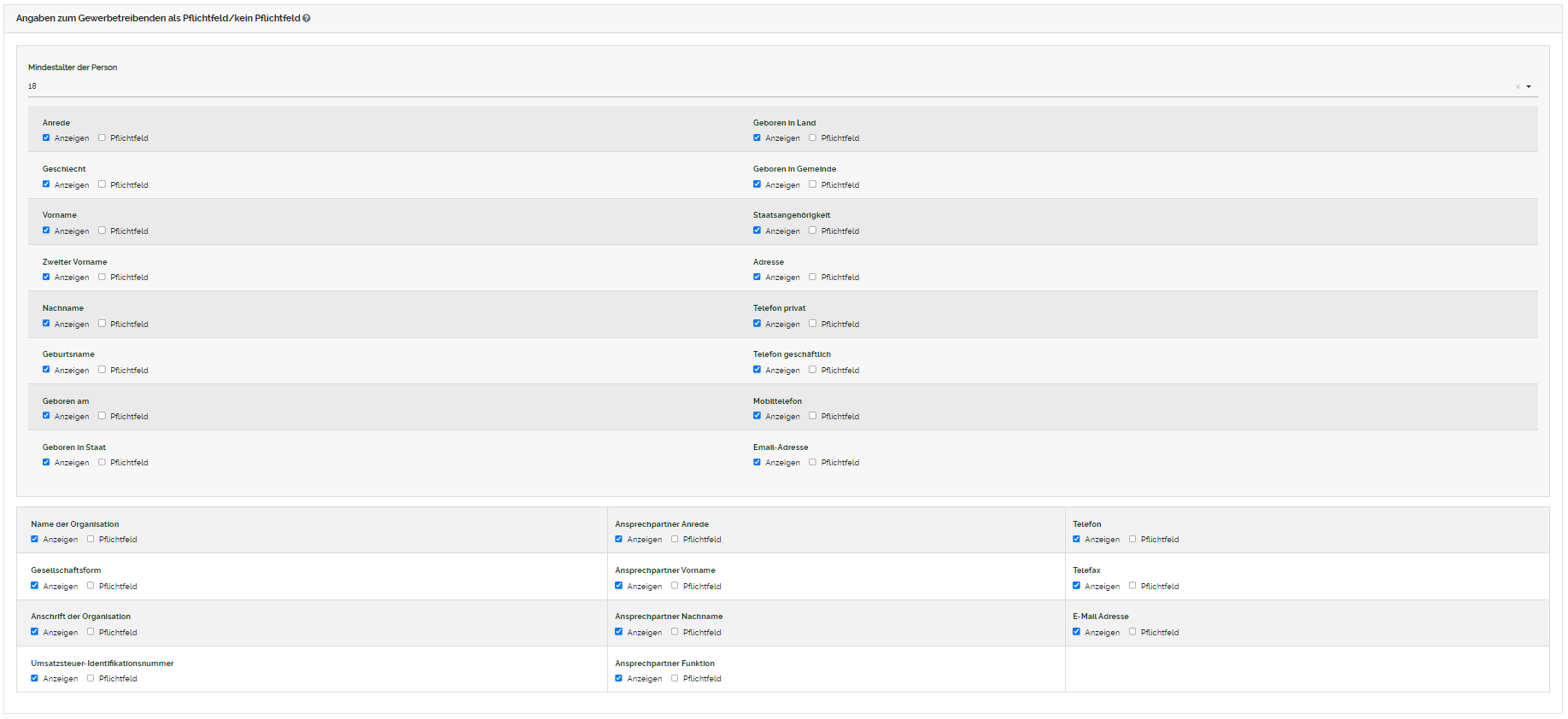This screenshot has width=1568, height=719.
Task: Uncheck Anzeigen for Anrede
Action: pyautogui.click(x=46, y=137)
